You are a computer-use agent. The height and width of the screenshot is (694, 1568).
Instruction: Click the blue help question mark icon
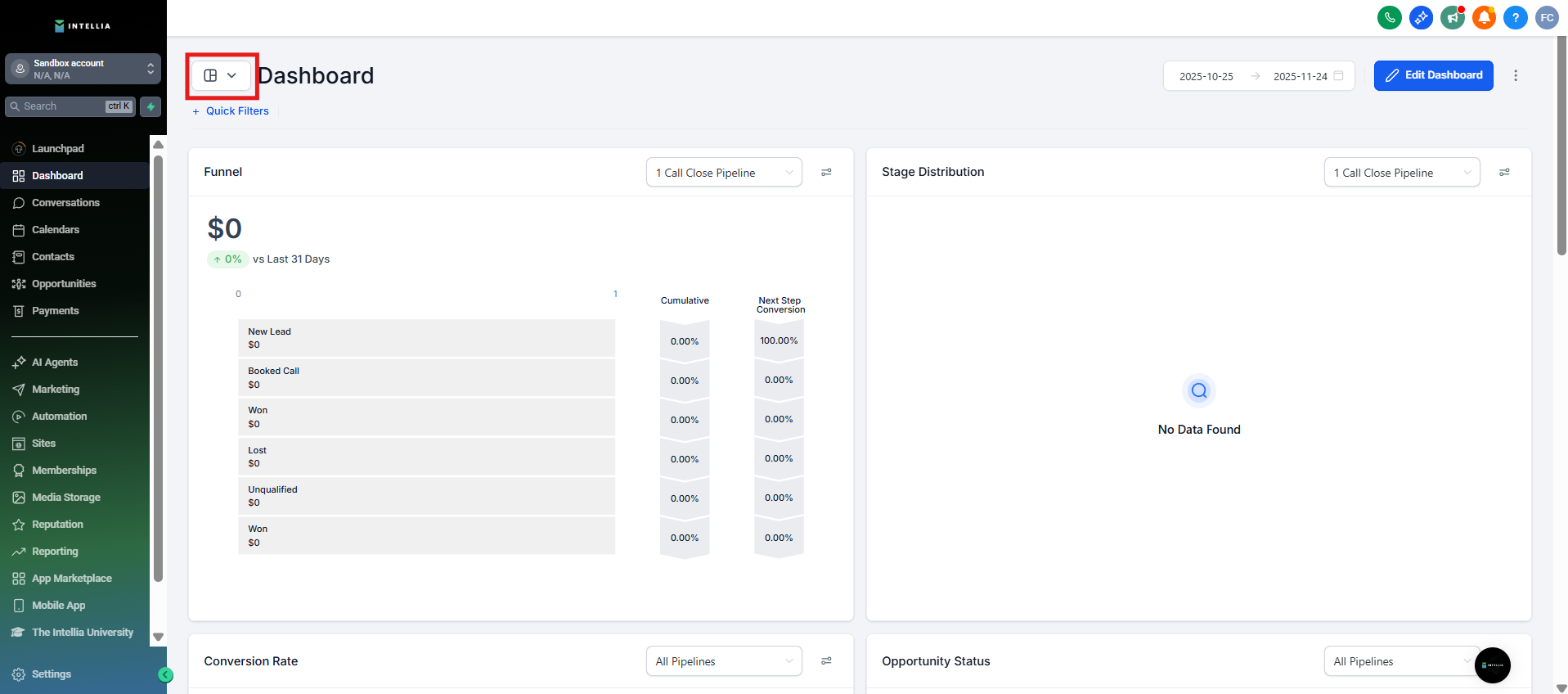point(1515,17)
